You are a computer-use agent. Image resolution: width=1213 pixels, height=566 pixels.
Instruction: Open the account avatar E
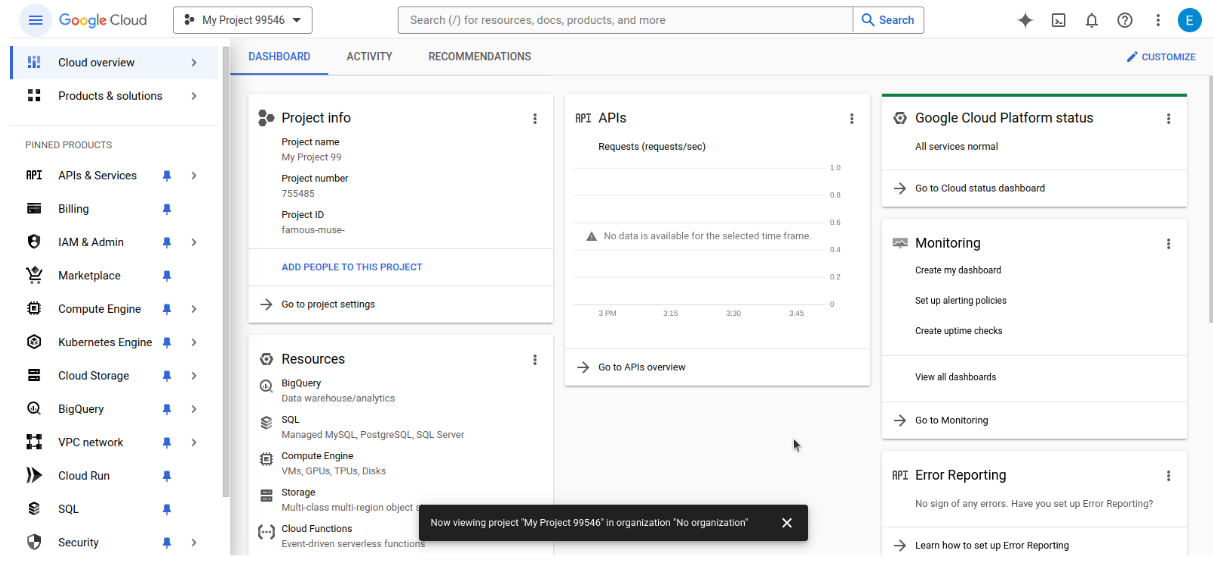tap(1189, 20)
